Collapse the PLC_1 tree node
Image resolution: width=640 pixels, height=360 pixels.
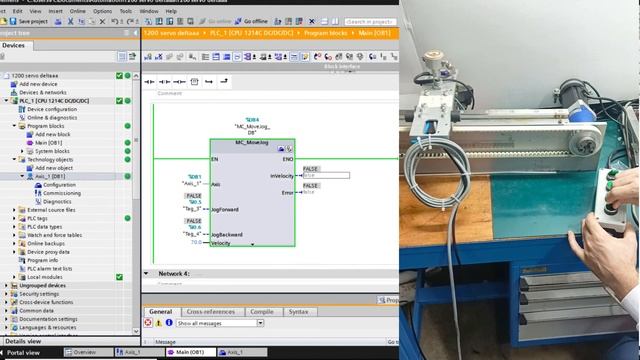pyautogui.click(x=6, y=101)
